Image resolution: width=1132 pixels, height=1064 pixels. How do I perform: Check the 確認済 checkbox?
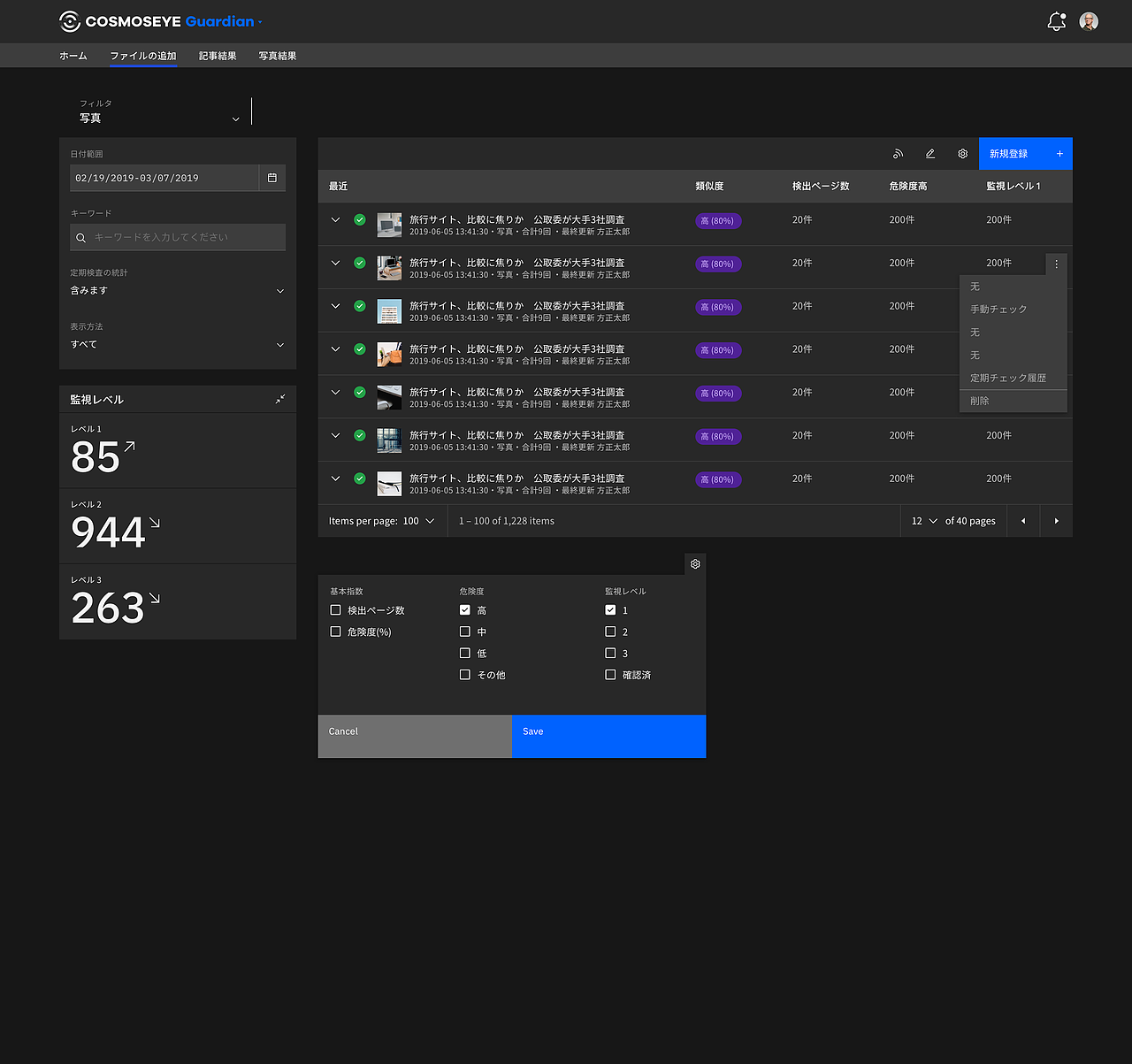(x=610, y=675)
